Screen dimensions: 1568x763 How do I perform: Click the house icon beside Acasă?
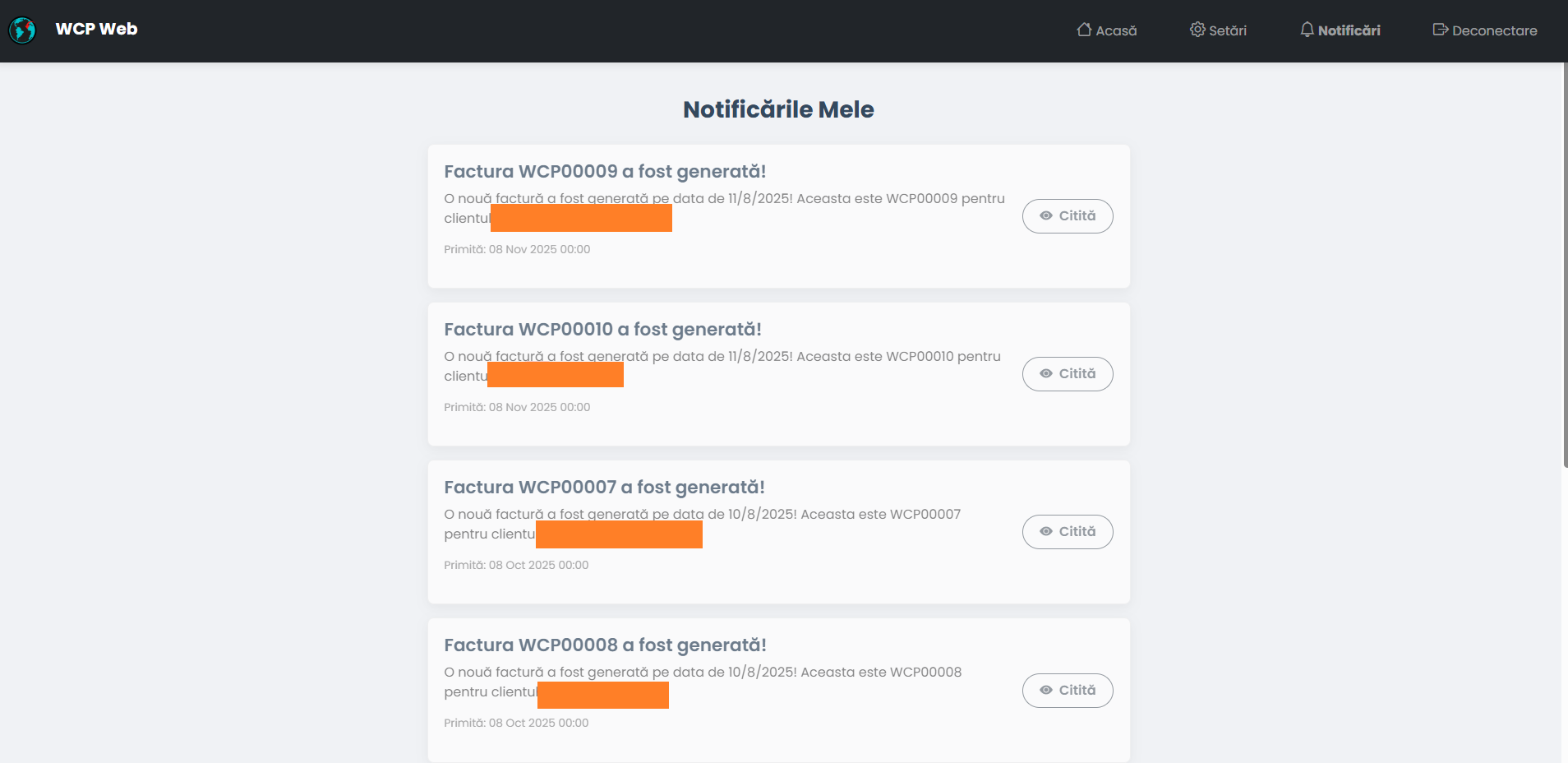coord(1084,30)
